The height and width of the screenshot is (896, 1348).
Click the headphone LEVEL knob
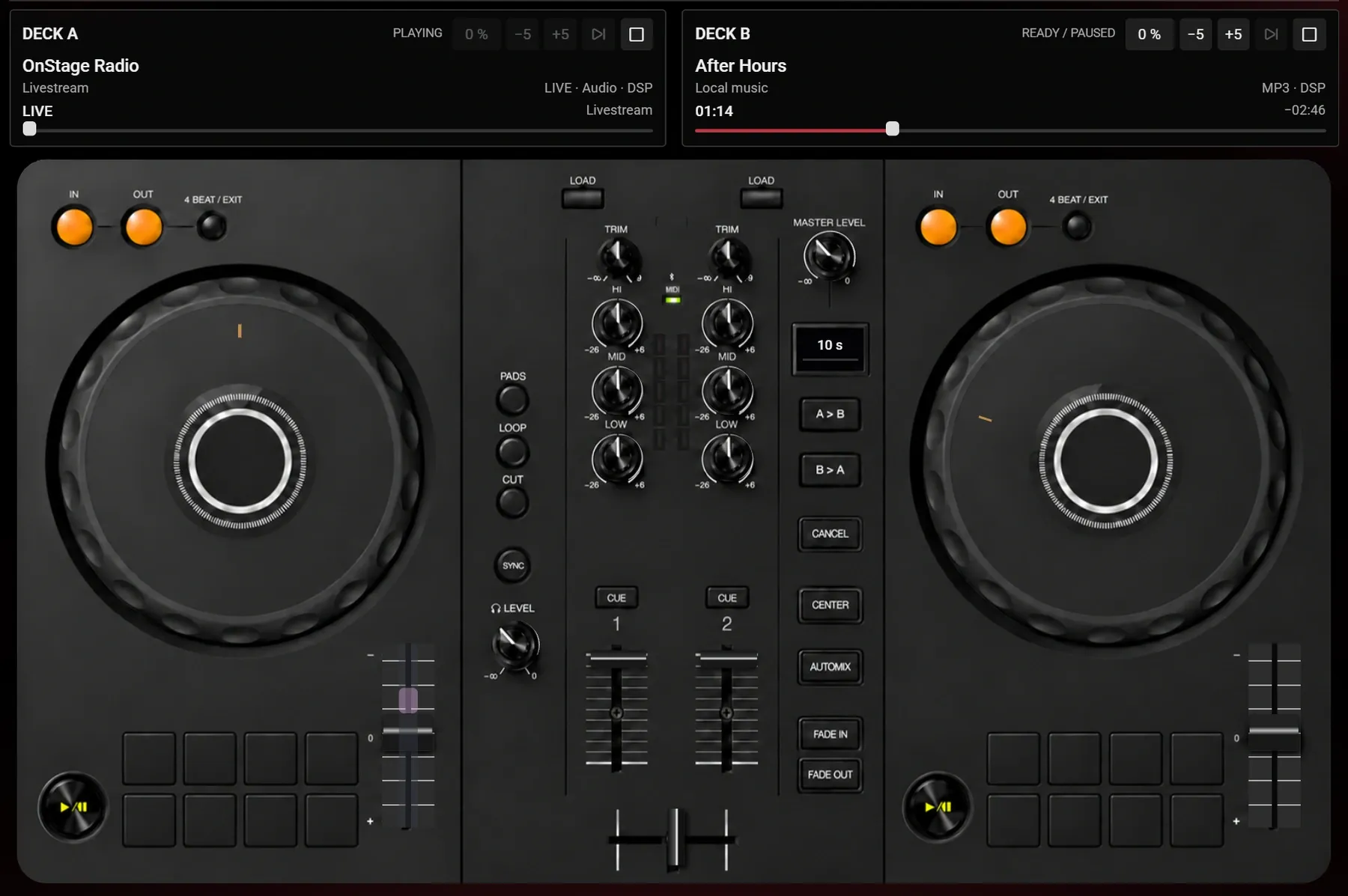coord(515,644)
